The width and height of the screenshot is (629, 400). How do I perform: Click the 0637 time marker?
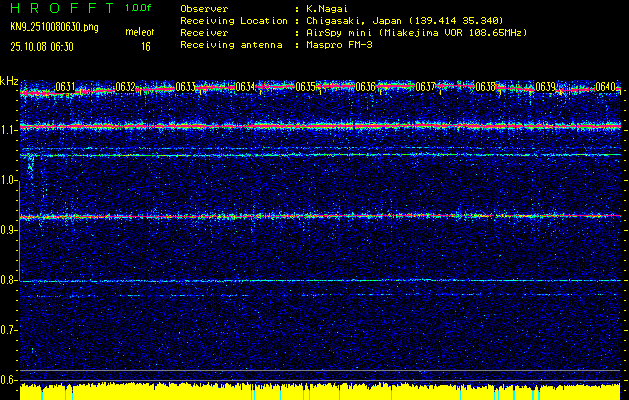pyautogui.click(x=425, y=87)
